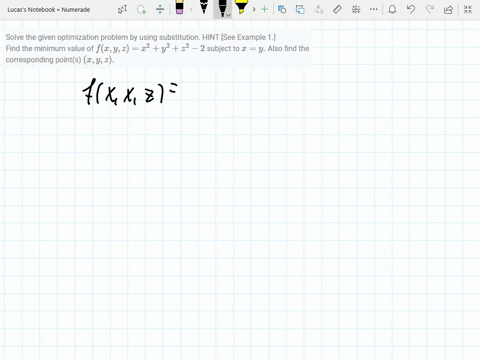Select the text/object select tool

click(x=122, y=9)
